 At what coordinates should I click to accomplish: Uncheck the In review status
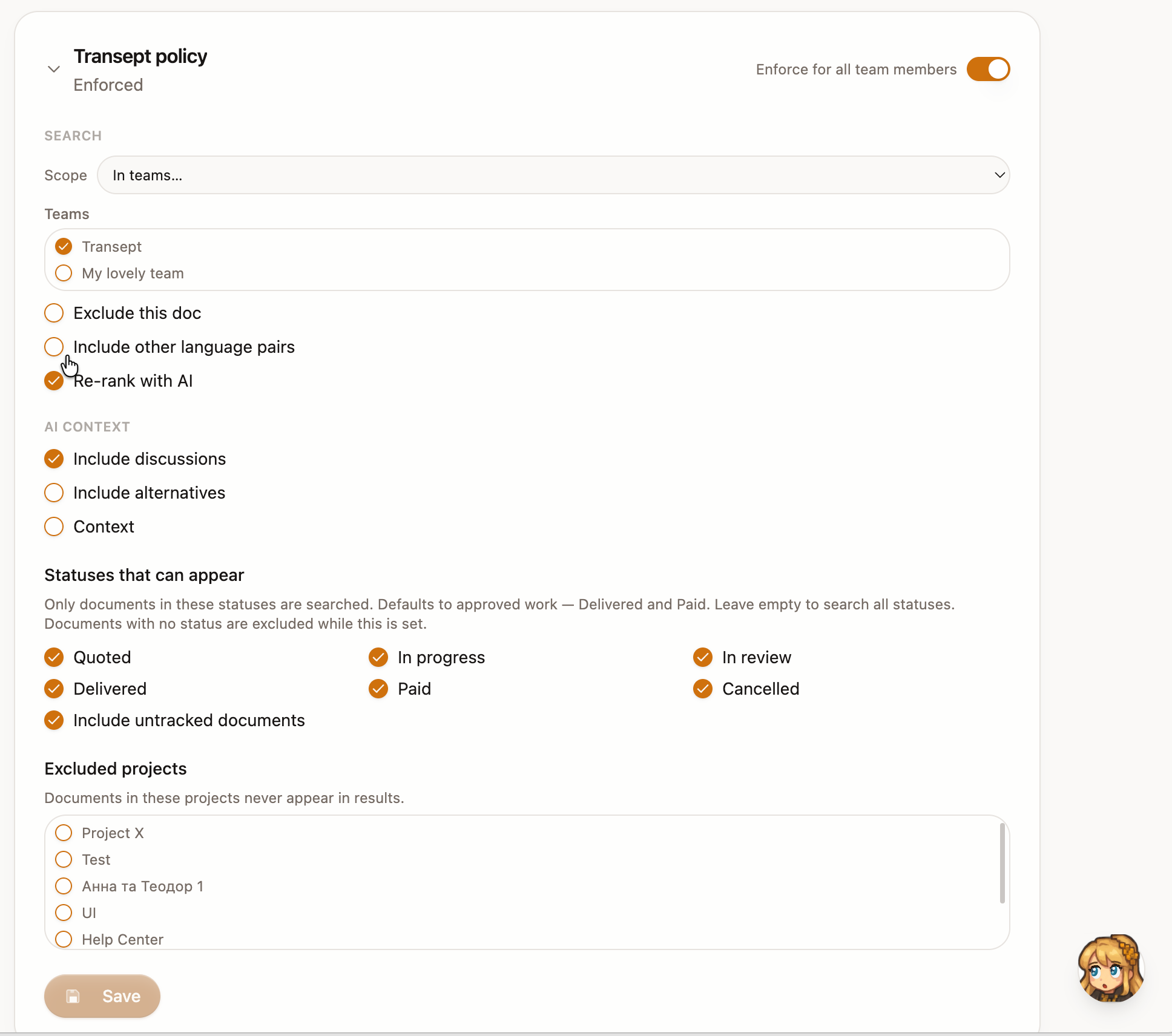(x=703, y=657)
